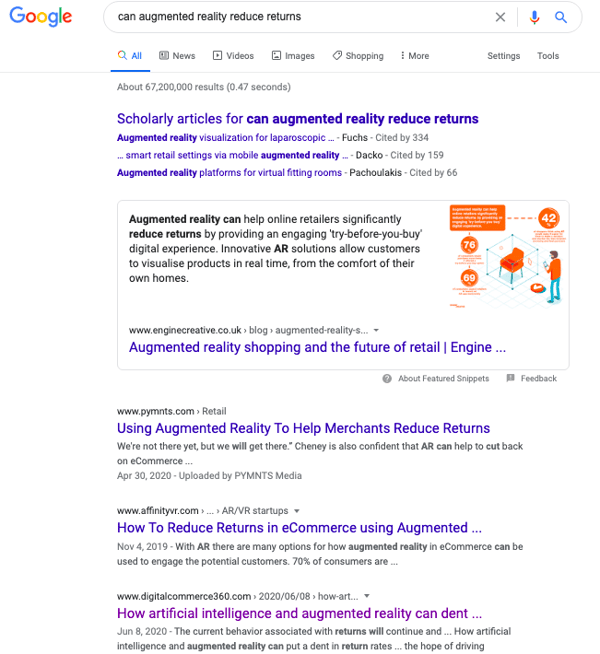
Task: Open Tools options
Action: (548, 56)
